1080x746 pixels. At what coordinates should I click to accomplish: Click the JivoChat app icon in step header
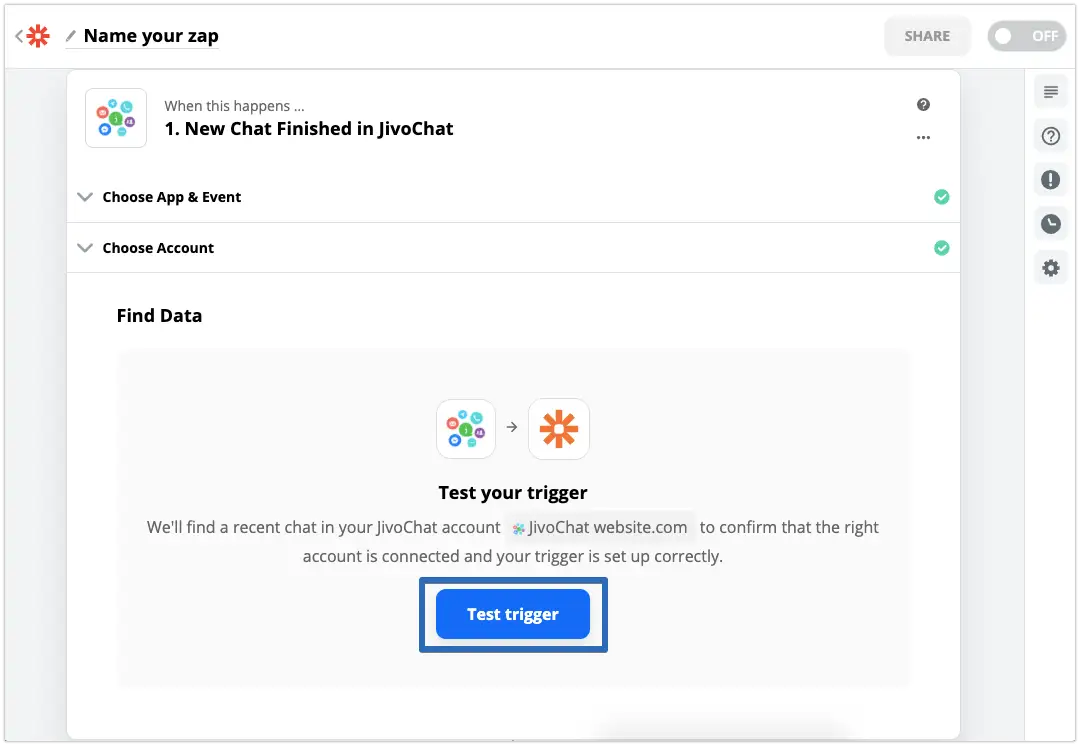116,118
